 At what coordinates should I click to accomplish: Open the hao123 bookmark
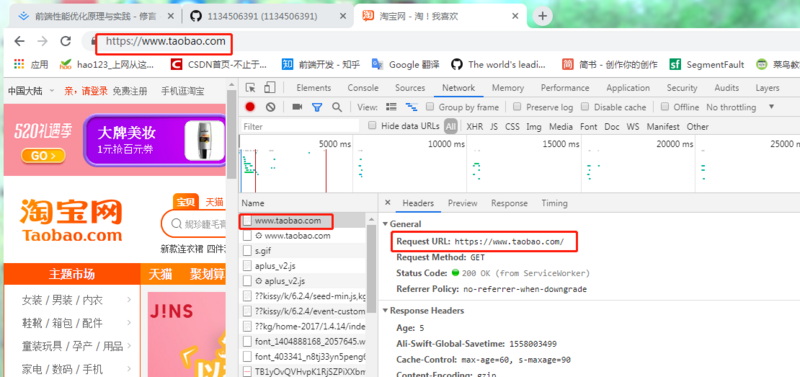click(107, 64)
